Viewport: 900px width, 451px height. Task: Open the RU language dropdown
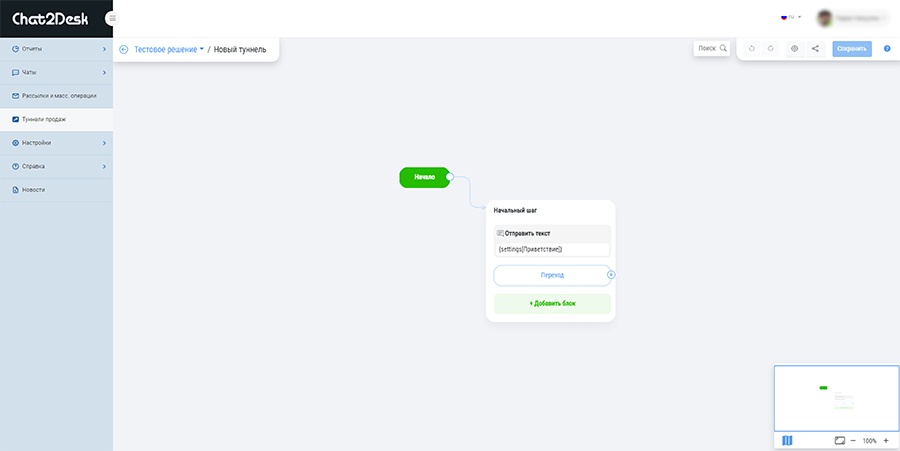tap(790, 17)
